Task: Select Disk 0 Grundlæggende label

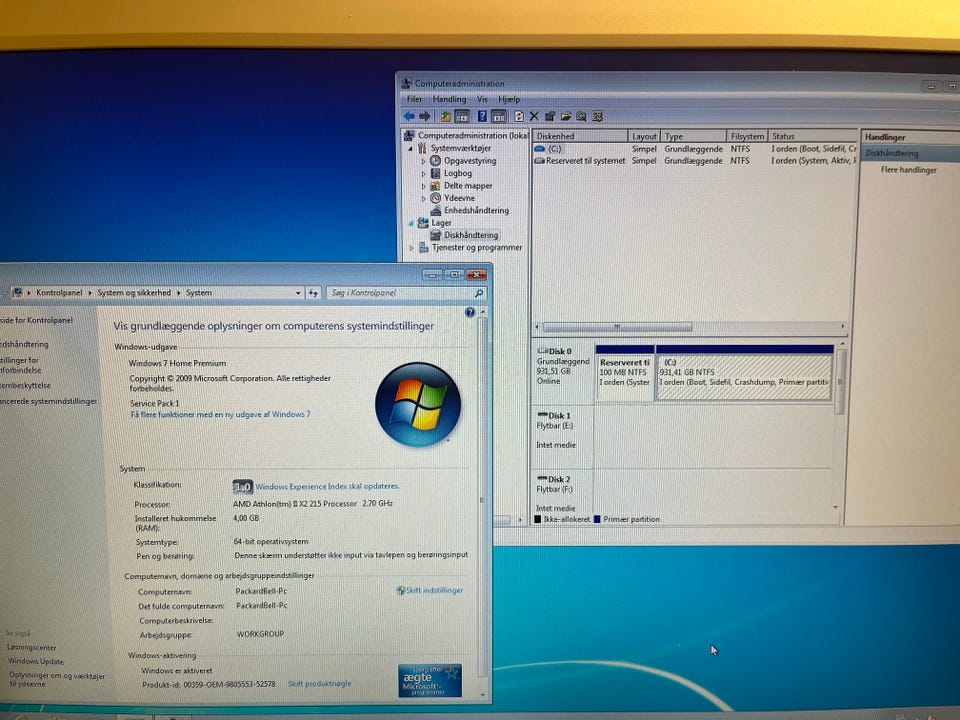Action: click(563, 372)
